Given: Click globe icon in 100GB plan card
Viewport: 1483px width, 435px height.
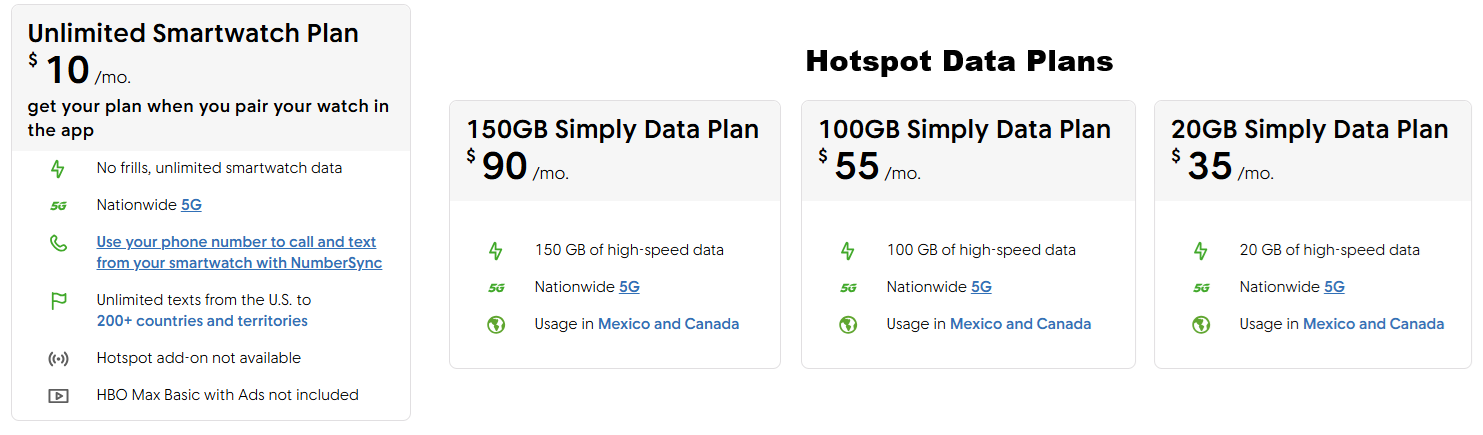Looking at the screenshot, I should [848, 324].
